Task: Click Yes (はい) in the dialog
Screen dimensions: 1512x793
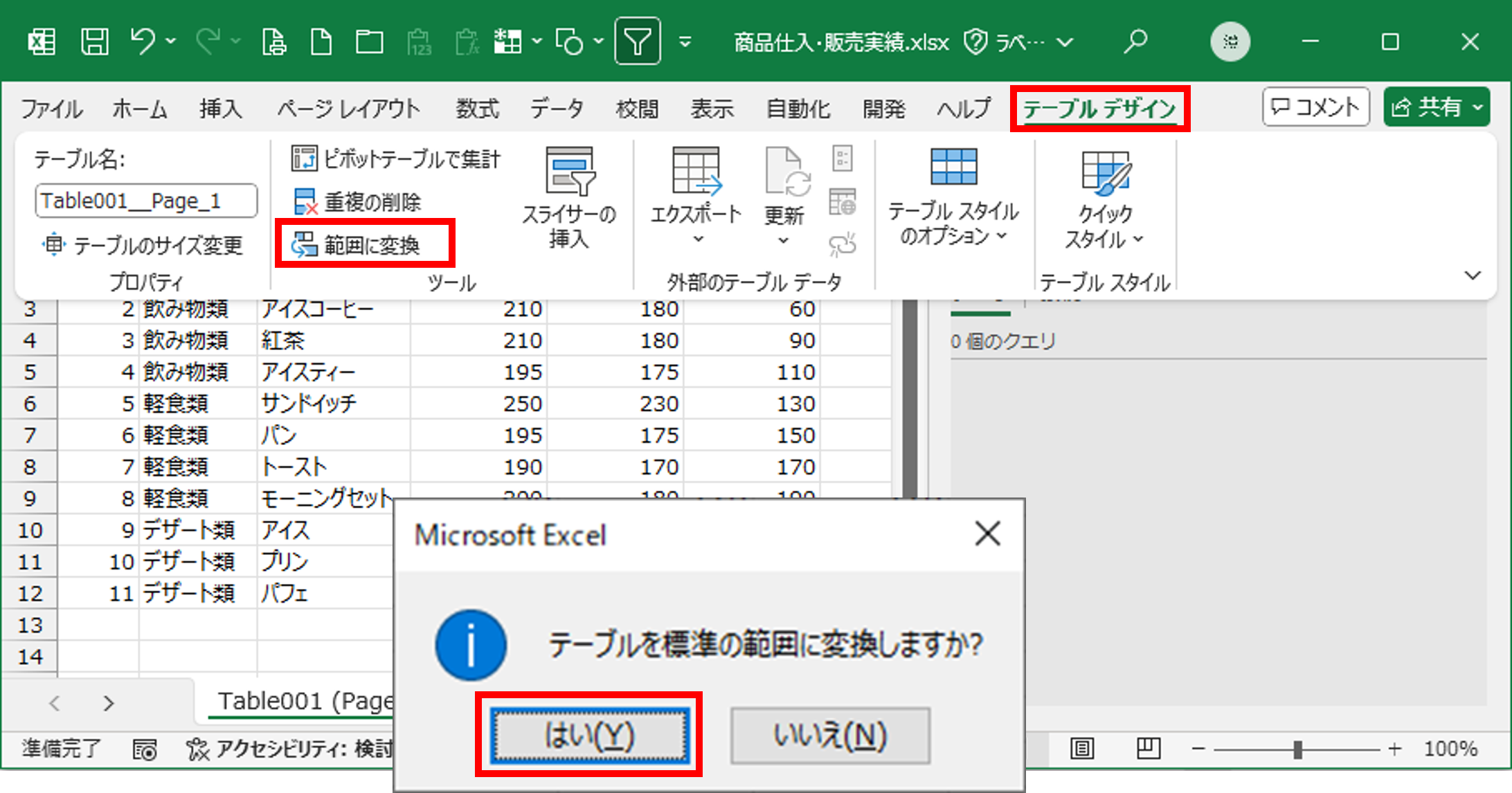Action: point(589,735)
